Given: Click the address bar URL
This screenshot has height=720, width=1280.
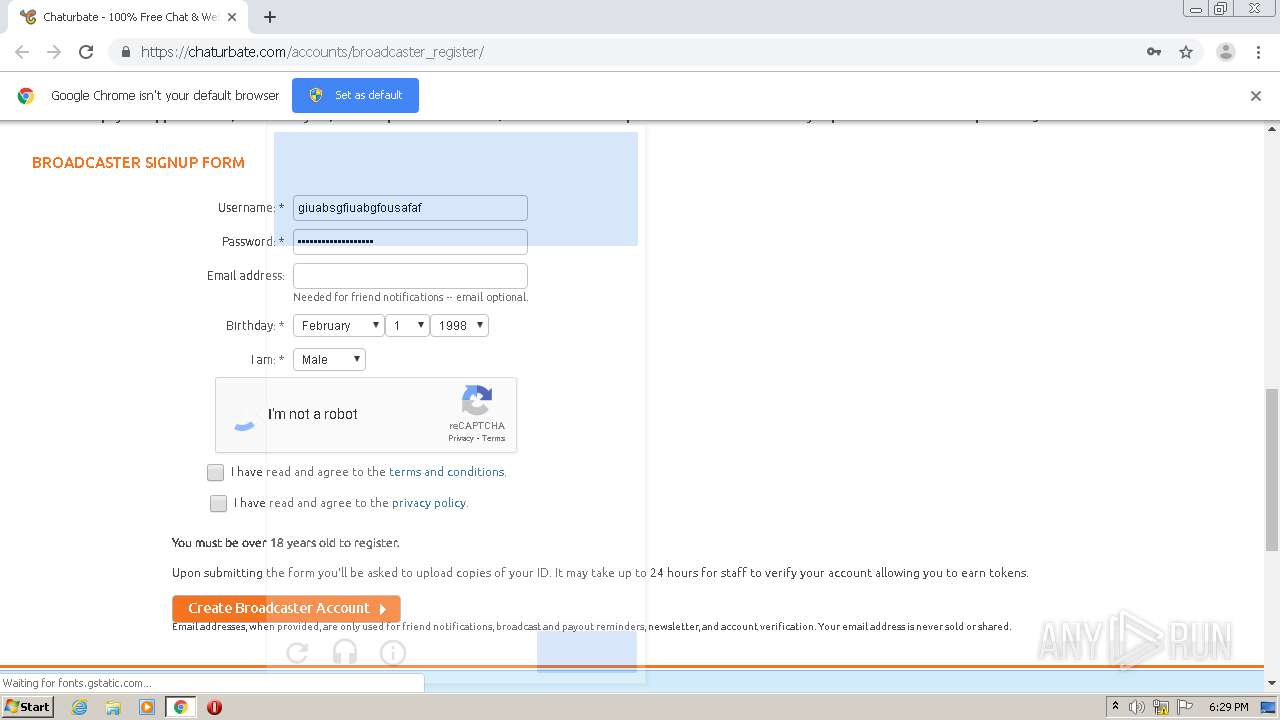Looking at the screenshot, I should [x=312, y=52].
